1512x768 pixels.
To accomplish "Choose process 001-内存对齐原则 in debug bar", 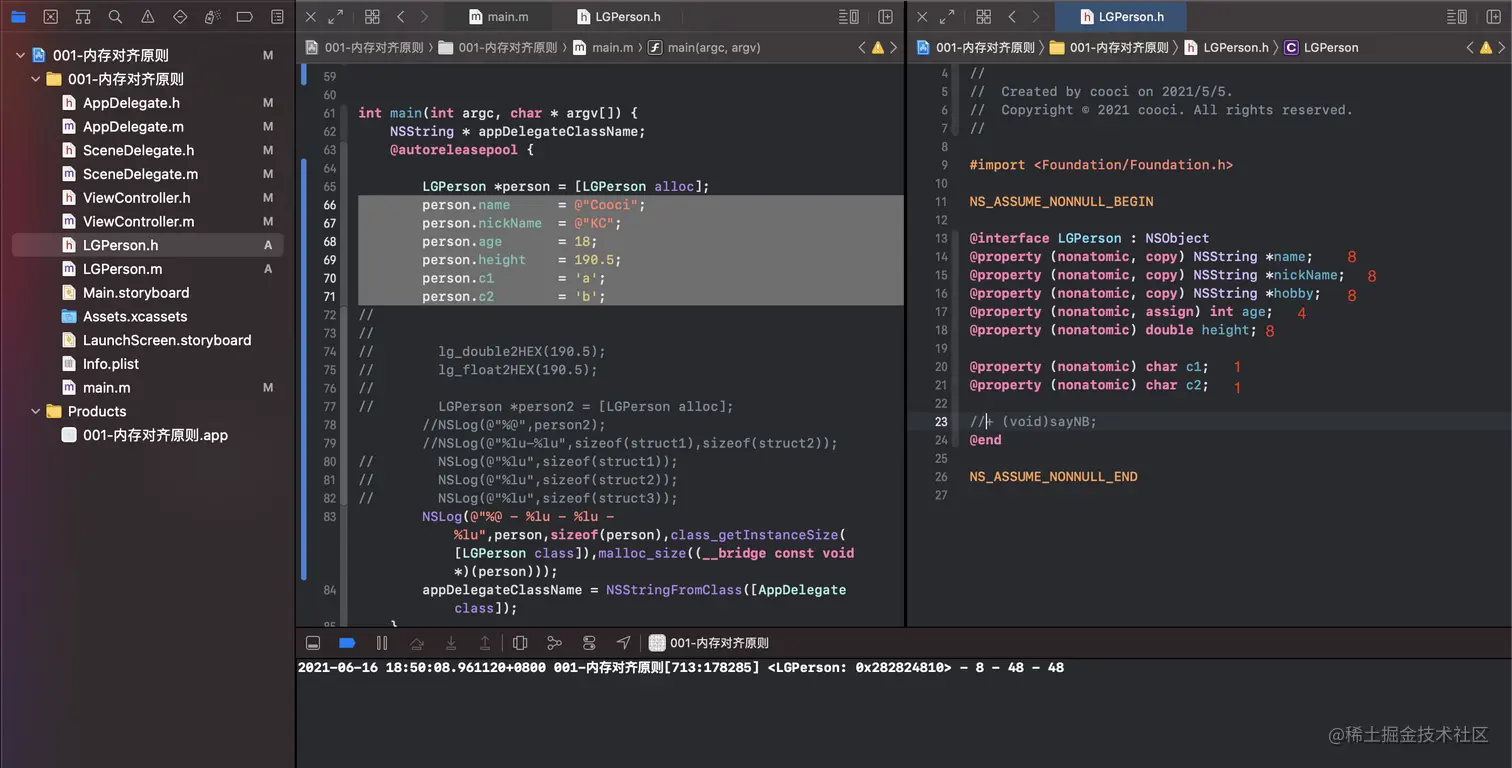I will [709, 643].
